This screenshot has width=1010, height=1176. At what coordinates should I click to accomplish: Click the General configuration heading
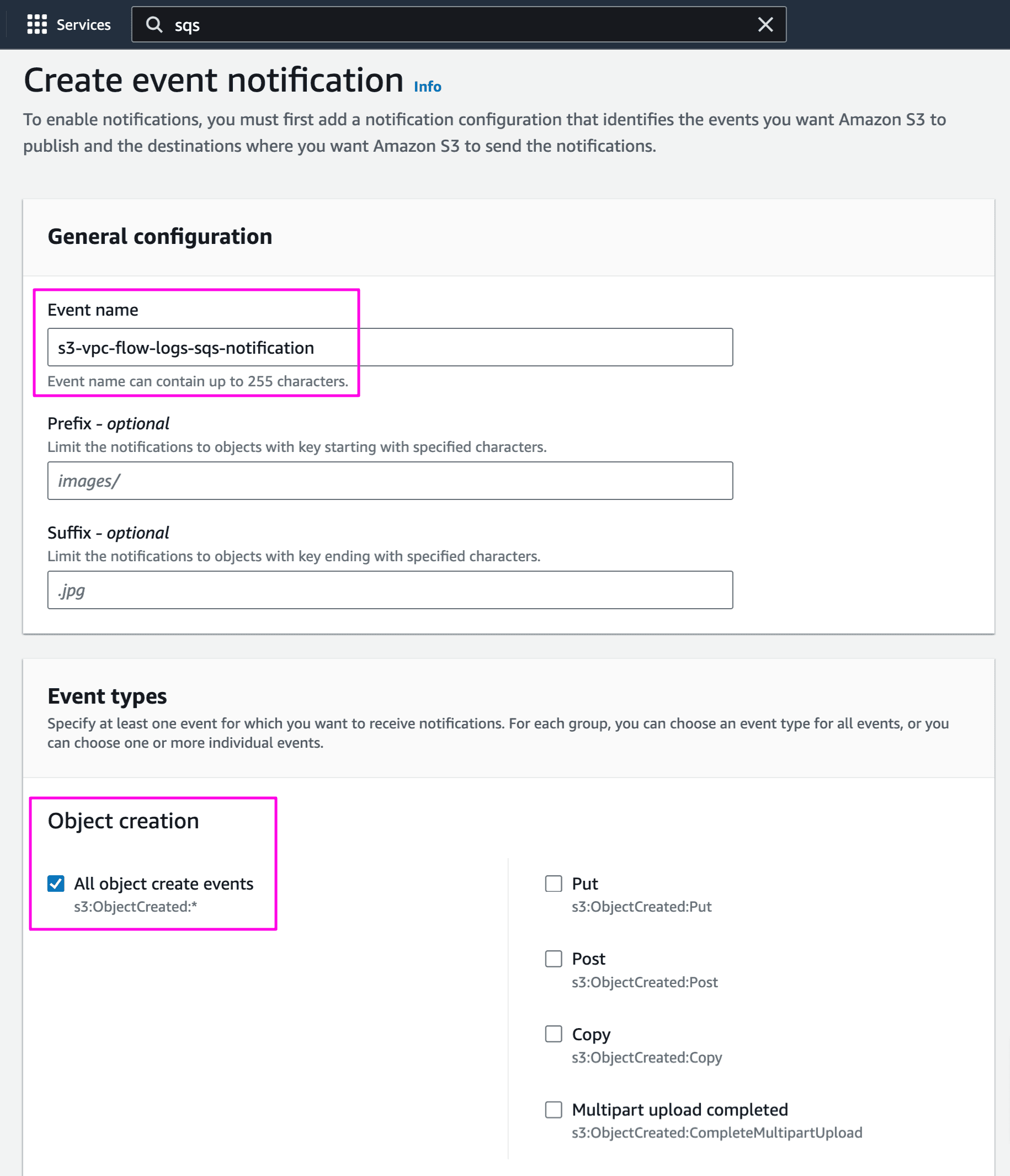click(x=160, y=236)
